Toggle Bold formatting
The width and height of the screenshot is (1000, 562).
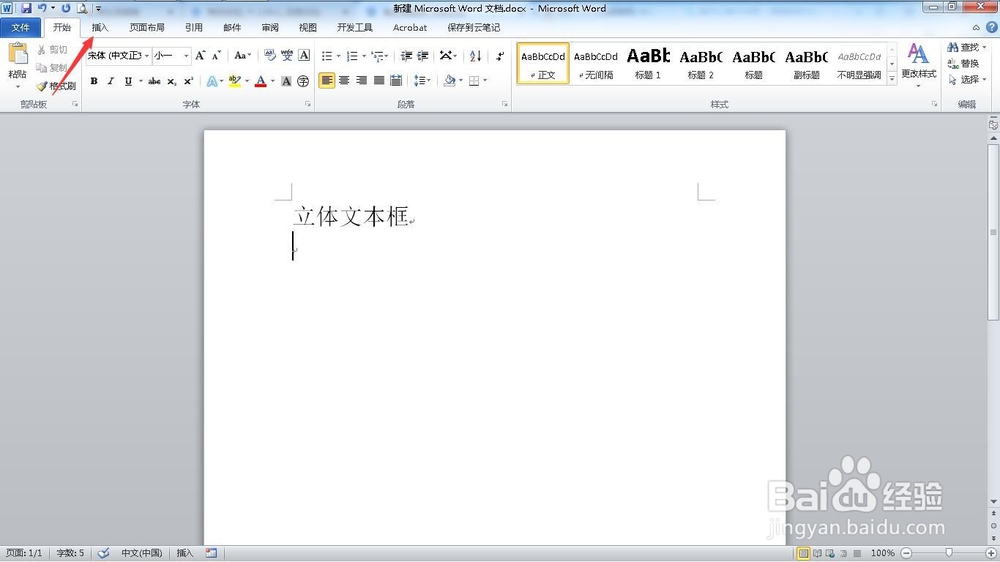(94, 81)
